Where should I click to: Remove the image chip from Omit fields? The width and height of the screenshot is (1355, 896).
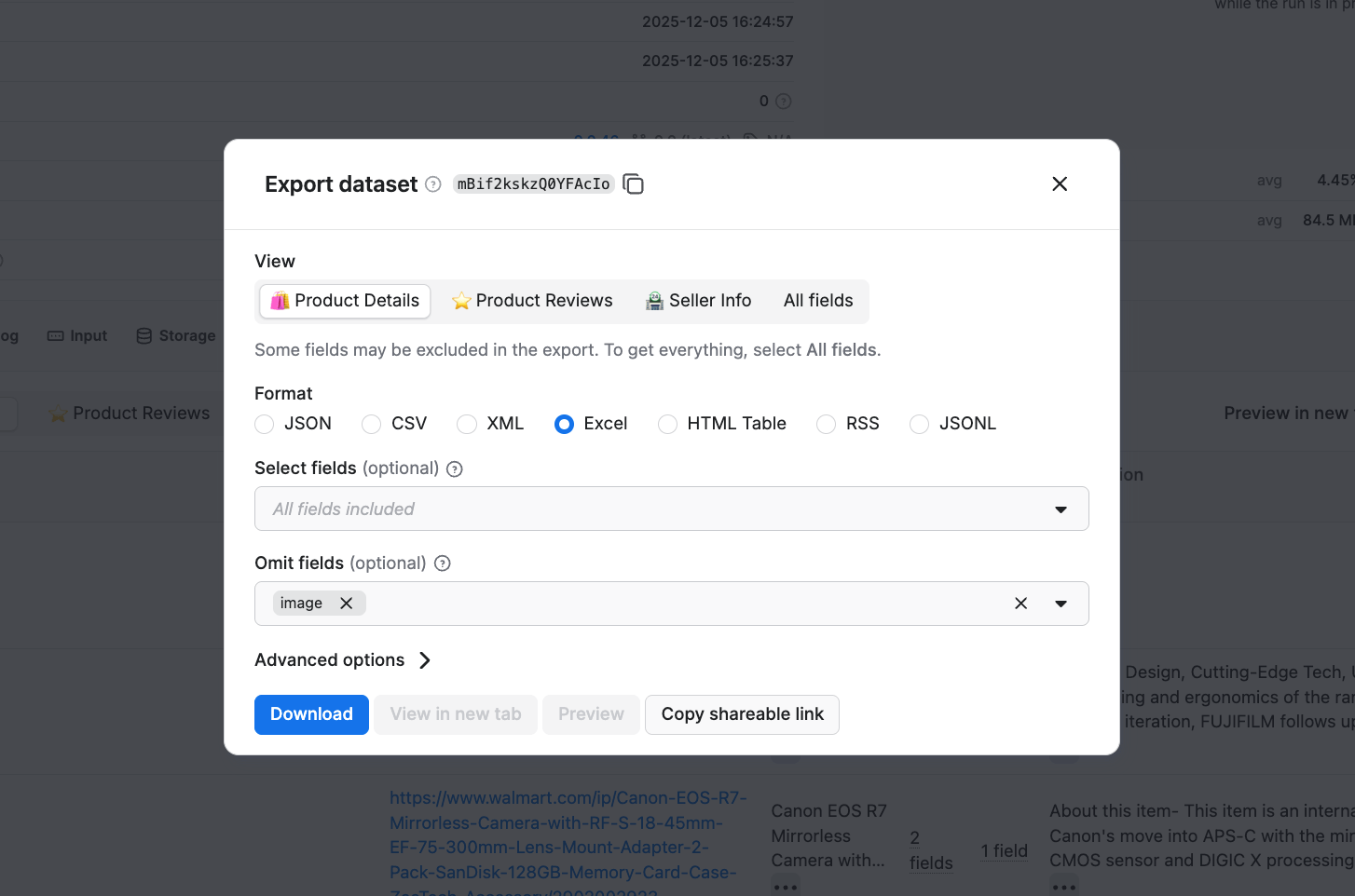[x=346, y=603]
